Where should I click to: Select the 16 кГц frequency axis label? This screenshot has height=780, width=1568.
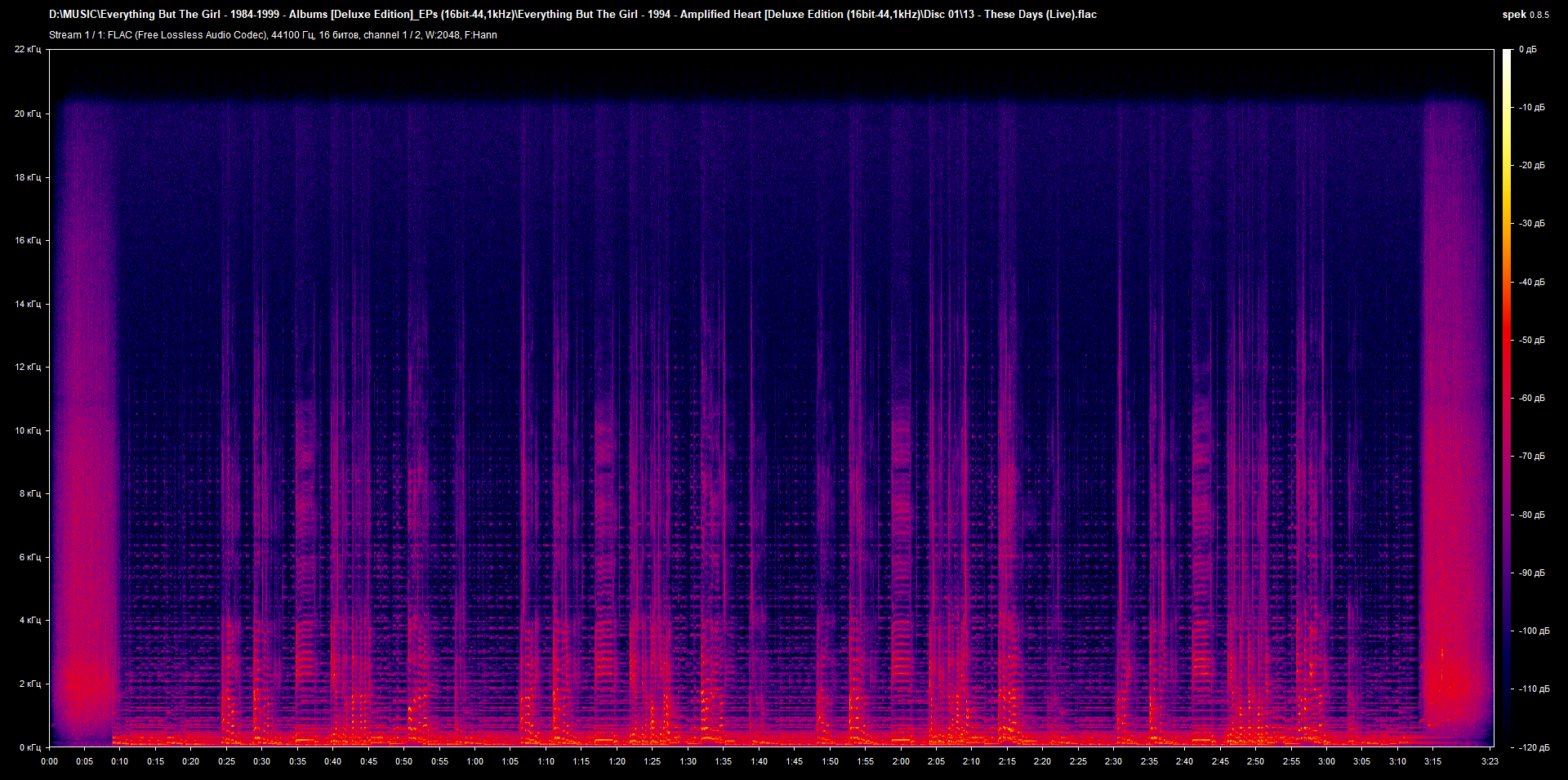28,240
